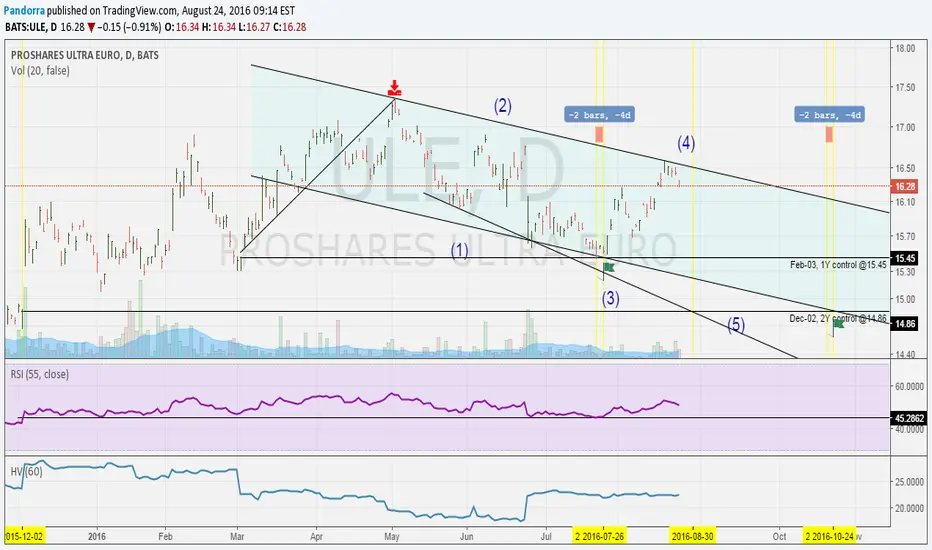Click the 14.86 price axis label
Image resolution: width=932 pixels, height=550 pixels.
click(905, 323)
